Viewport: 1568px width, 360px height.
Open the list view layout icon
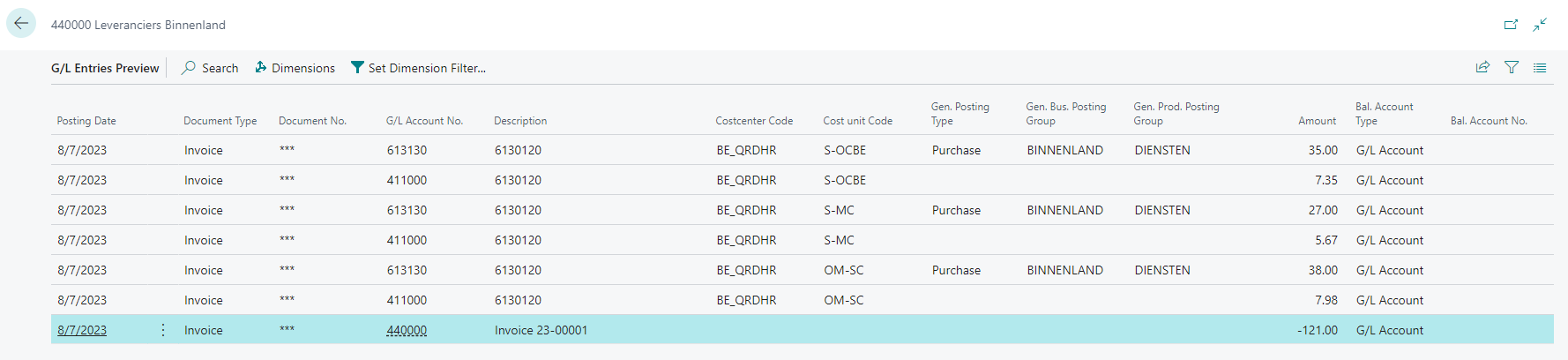tap(1540, 67)
